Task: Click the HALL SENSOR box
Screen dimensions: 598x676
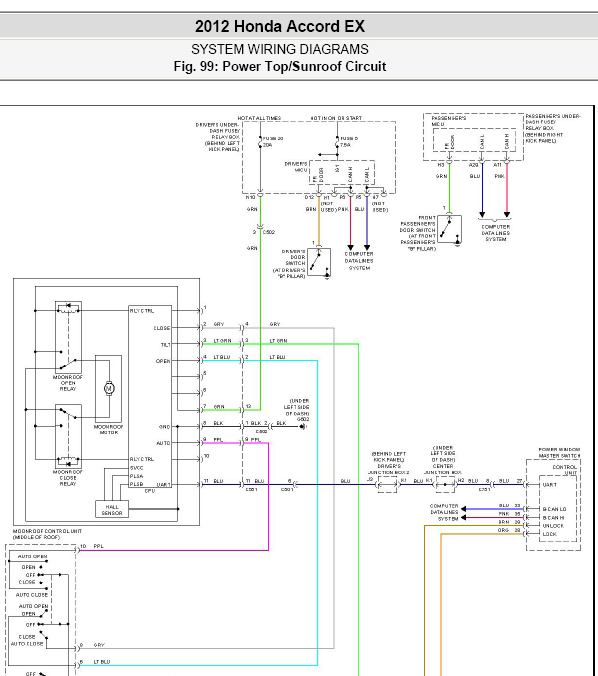Action: coord(112,509)
